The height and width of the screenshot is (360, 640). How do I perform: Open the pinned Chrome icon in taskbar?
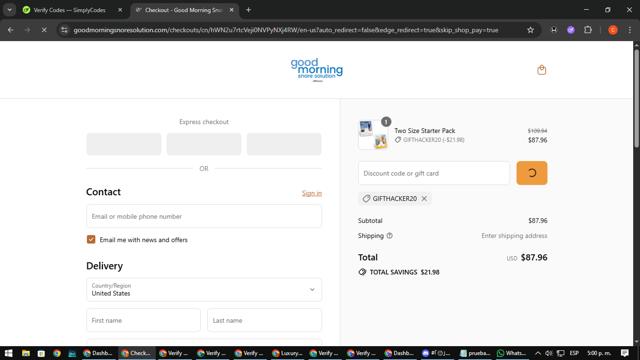pyautogui.click(x=56, y=353)
